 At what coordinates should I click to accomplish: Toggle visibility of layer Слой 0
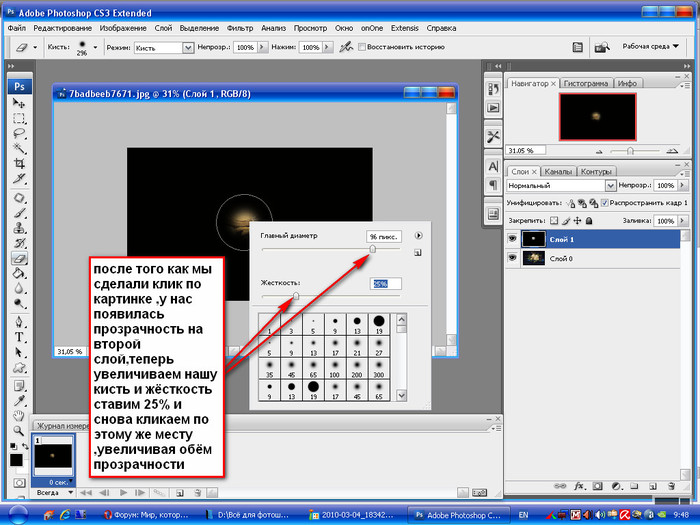[x=513, y=258]
